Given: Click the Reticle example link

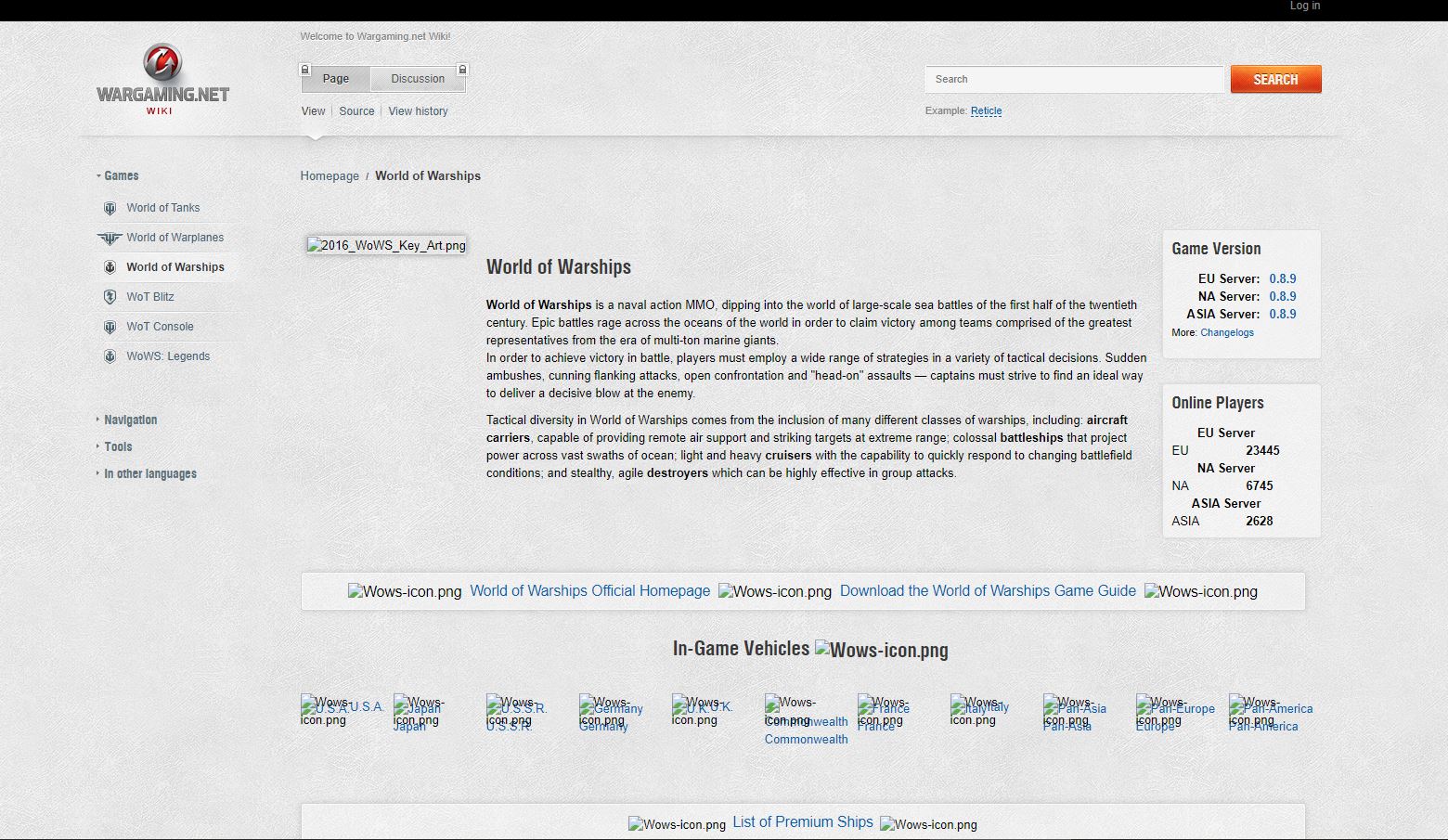Looking at the screenshot, I should click(x=986, y=111).
